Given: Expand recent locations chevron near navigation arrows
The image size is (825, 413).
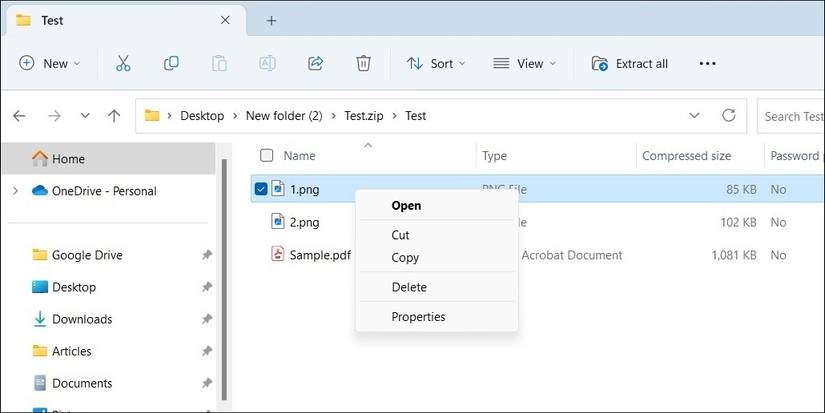Looking at the screenshot, I should (85, 116).
